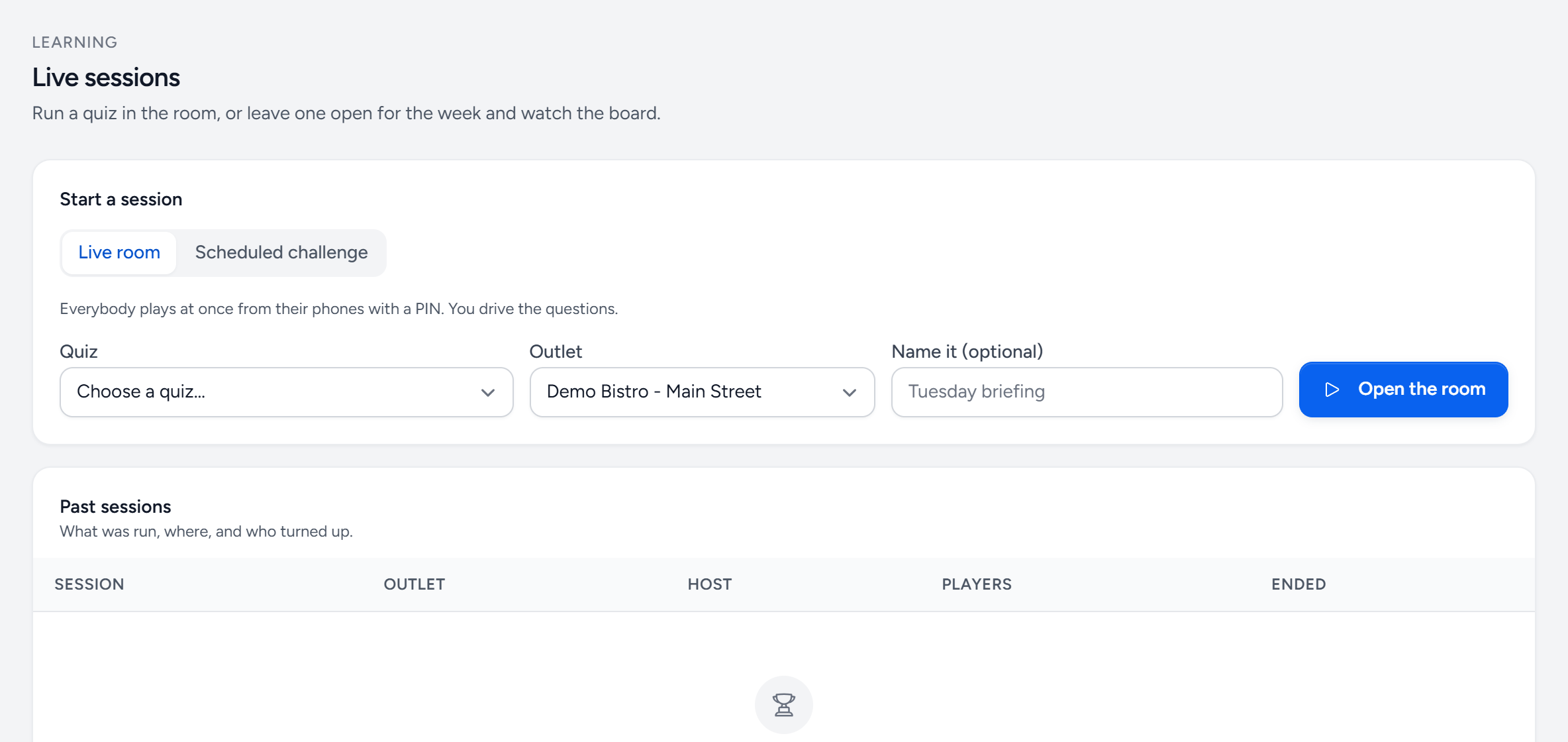1568x742 pixels.
Task: Click the OUTLET column header
Action: pyautogui.click(x=415, y=584)
